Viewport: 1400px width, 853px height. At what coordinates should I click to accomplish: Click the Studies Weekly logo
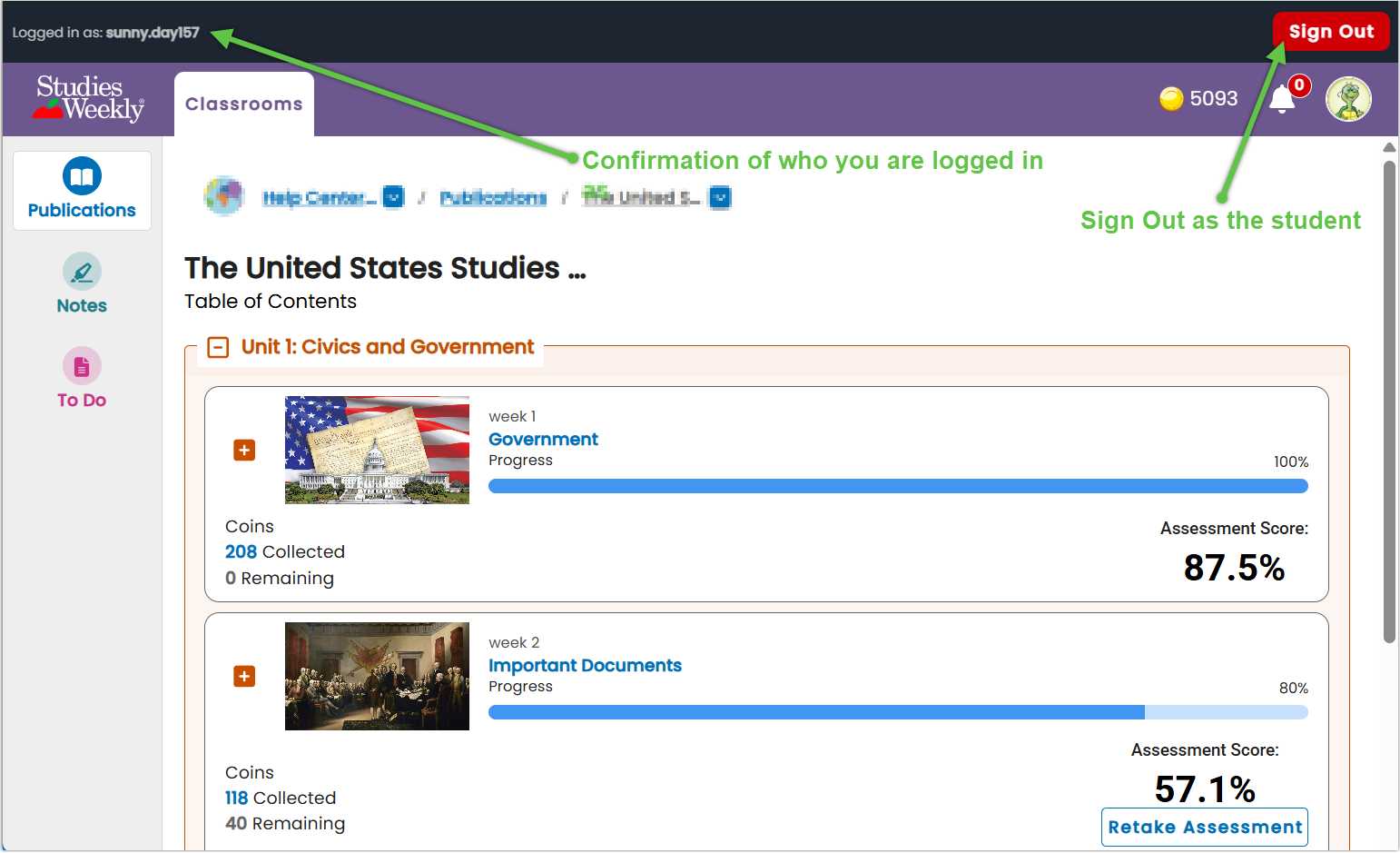pyautogui.click(x=88, y=99)
